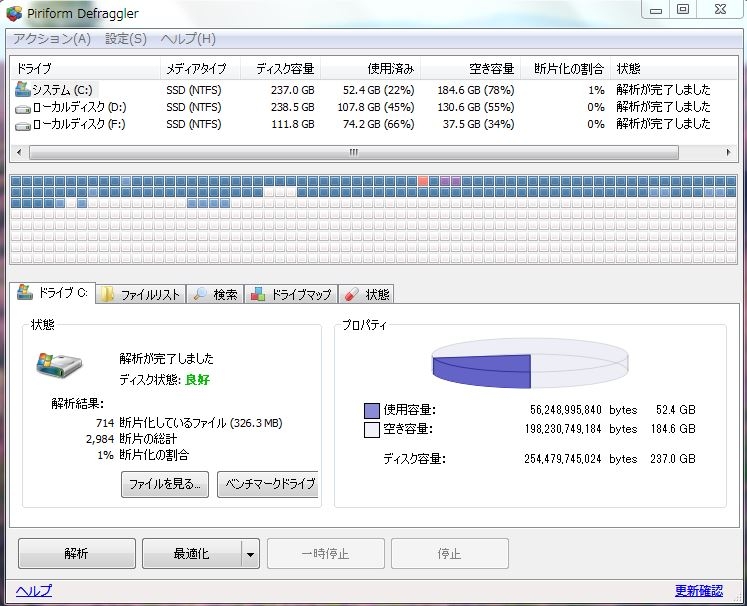Click the scrollbar right arrow in drive list
Screen dimensions: 747x606
click(728, 152)
